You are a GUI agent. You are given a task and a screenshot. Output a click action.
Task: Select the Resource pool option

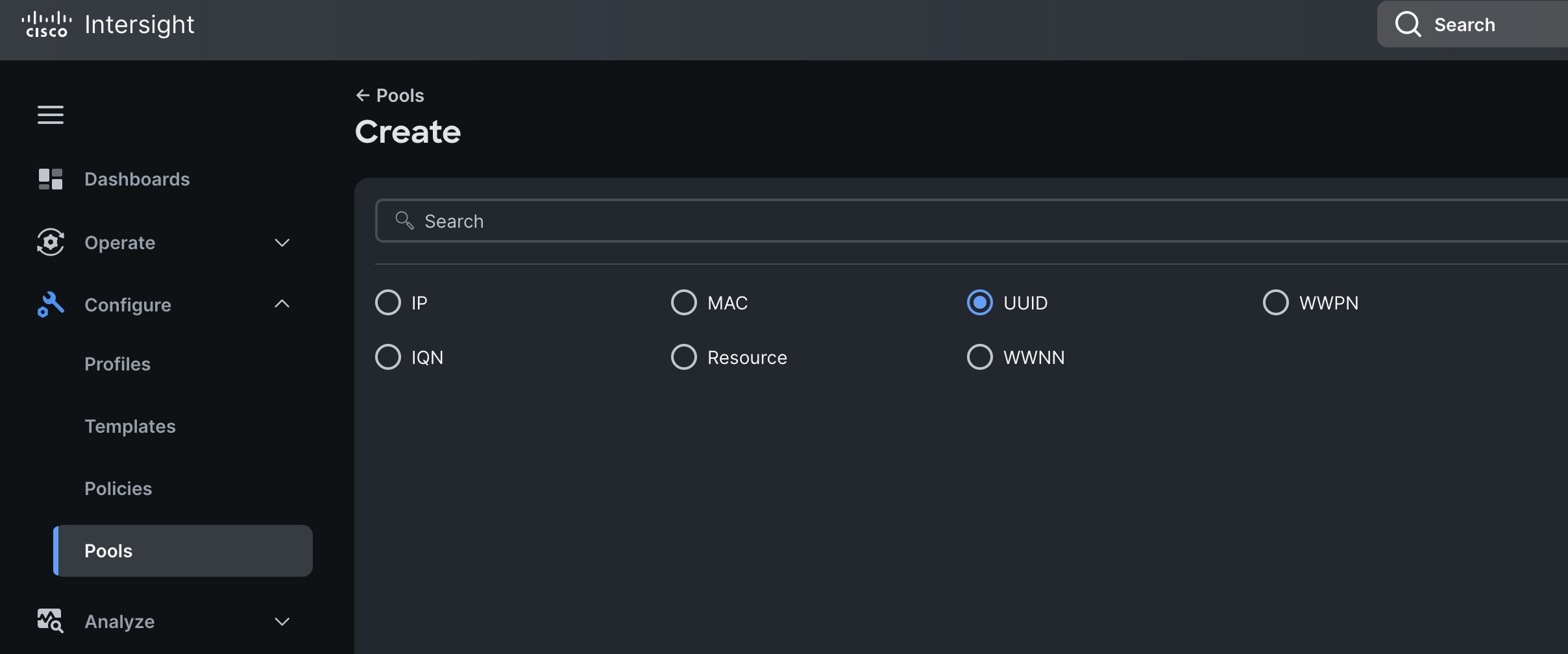(683, 356)
